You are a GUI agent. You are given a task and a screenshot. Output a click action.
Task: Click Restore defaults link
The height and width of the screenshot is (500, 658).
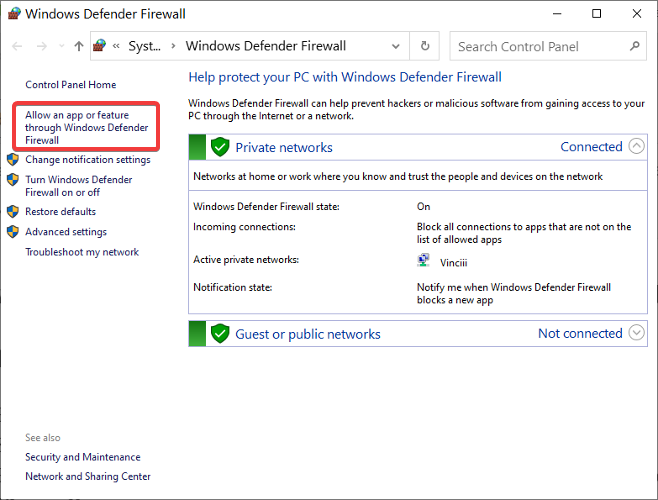pyautogui.click(x=60, y=212)
